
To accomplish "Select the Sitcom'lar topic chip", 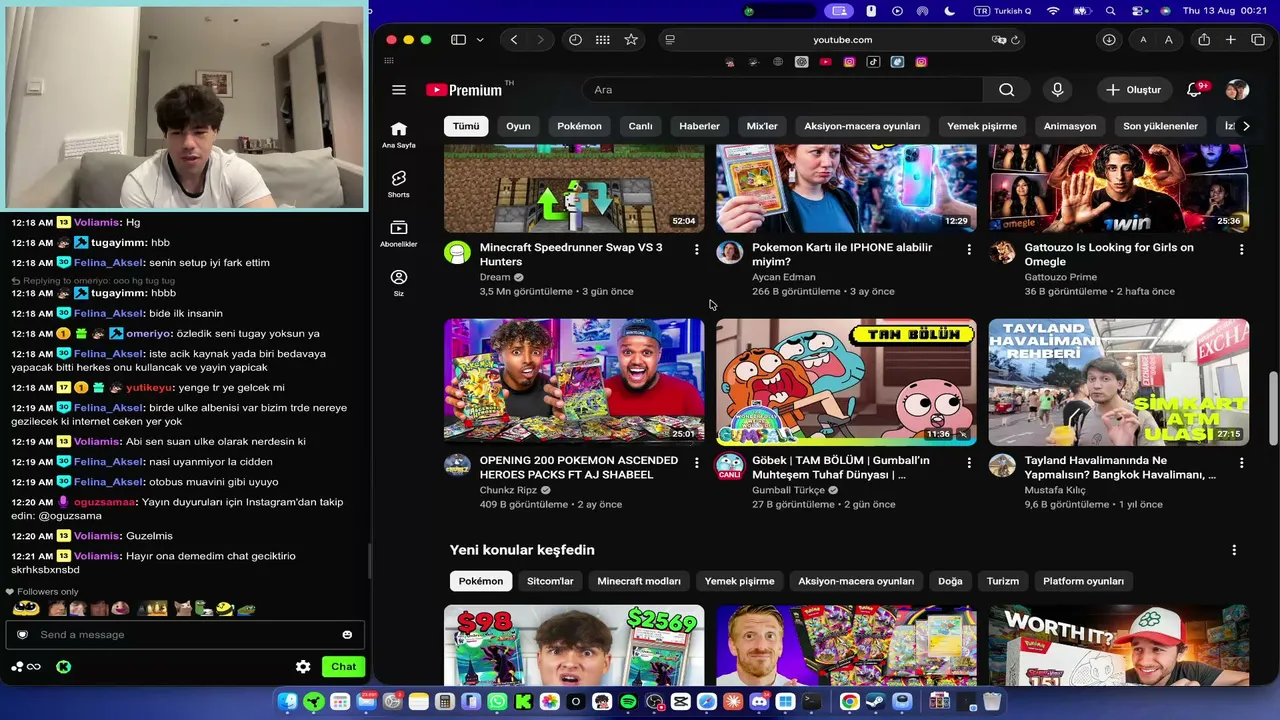I will point(550,581).
